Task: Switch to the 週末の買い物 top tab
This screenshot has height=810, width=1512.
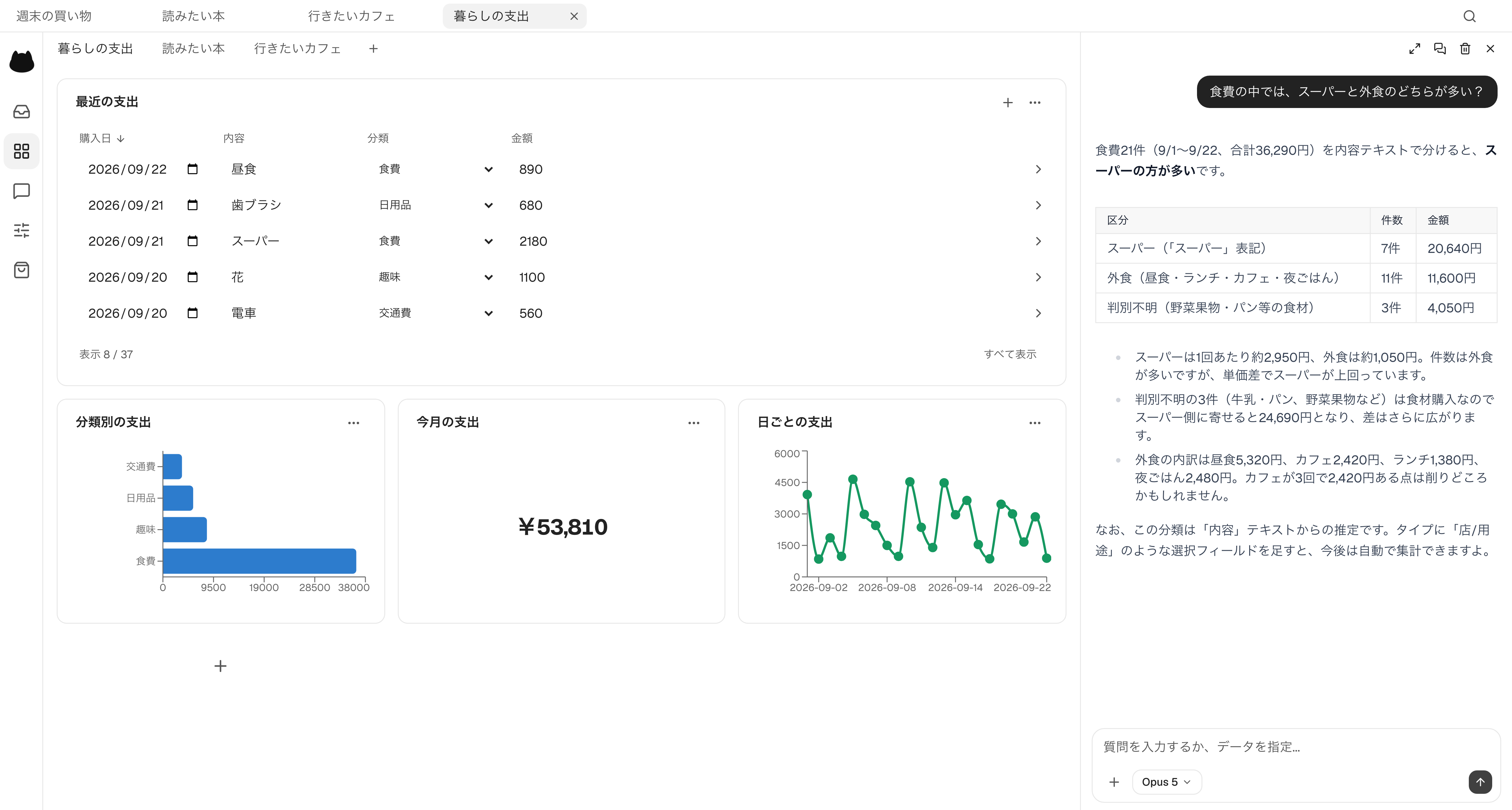Action: 54,16
